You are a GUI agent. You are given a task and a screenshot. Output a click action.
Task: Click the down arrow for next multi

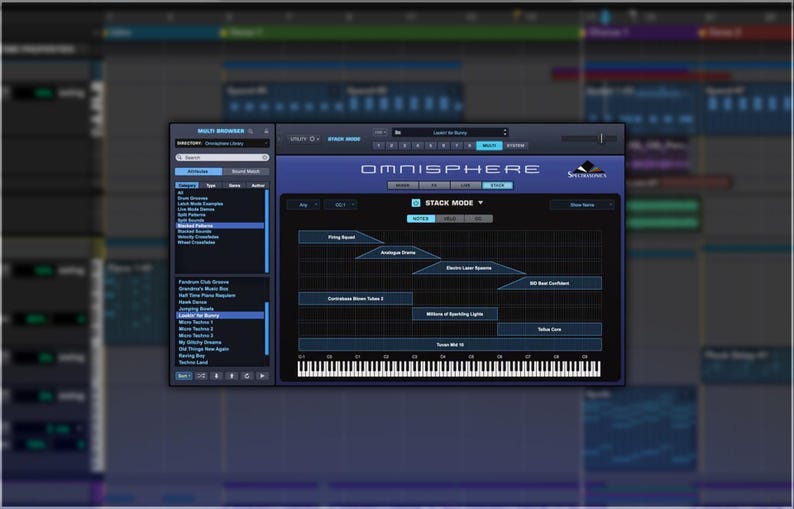tap(216, 376)
